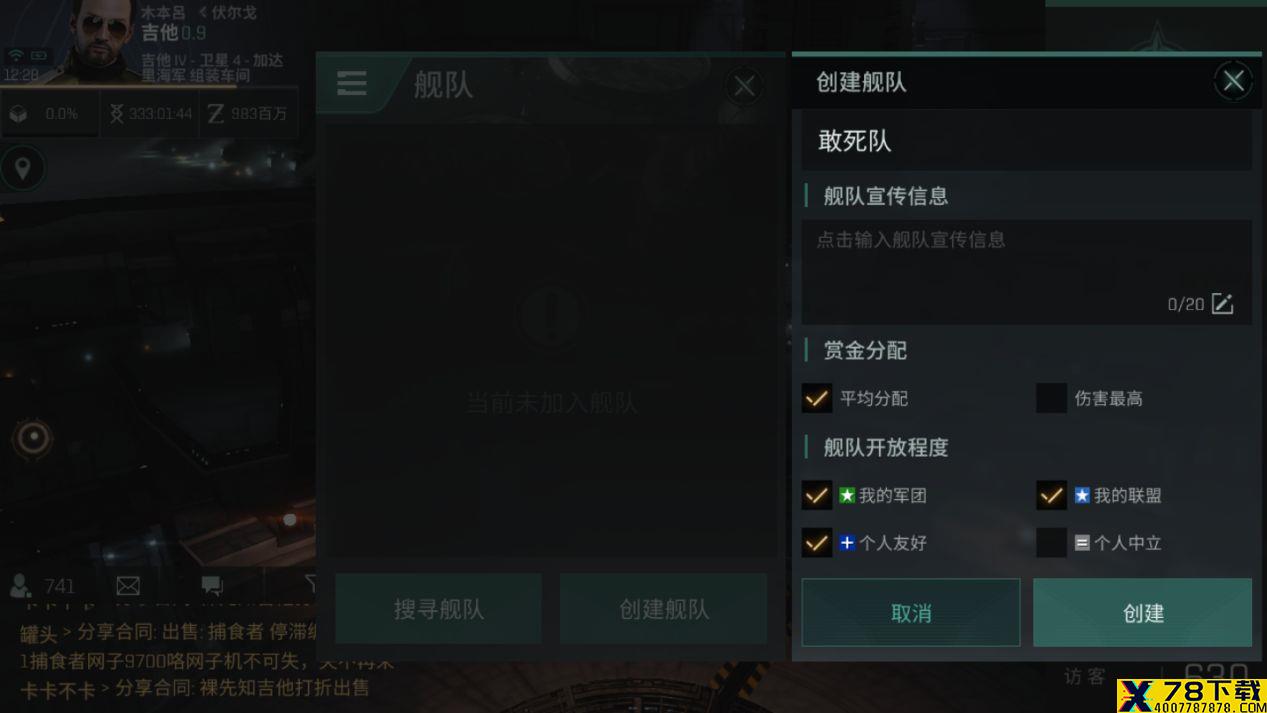Open the map location pin icon
Screen dimensions: 1267x713
(22, 168)
